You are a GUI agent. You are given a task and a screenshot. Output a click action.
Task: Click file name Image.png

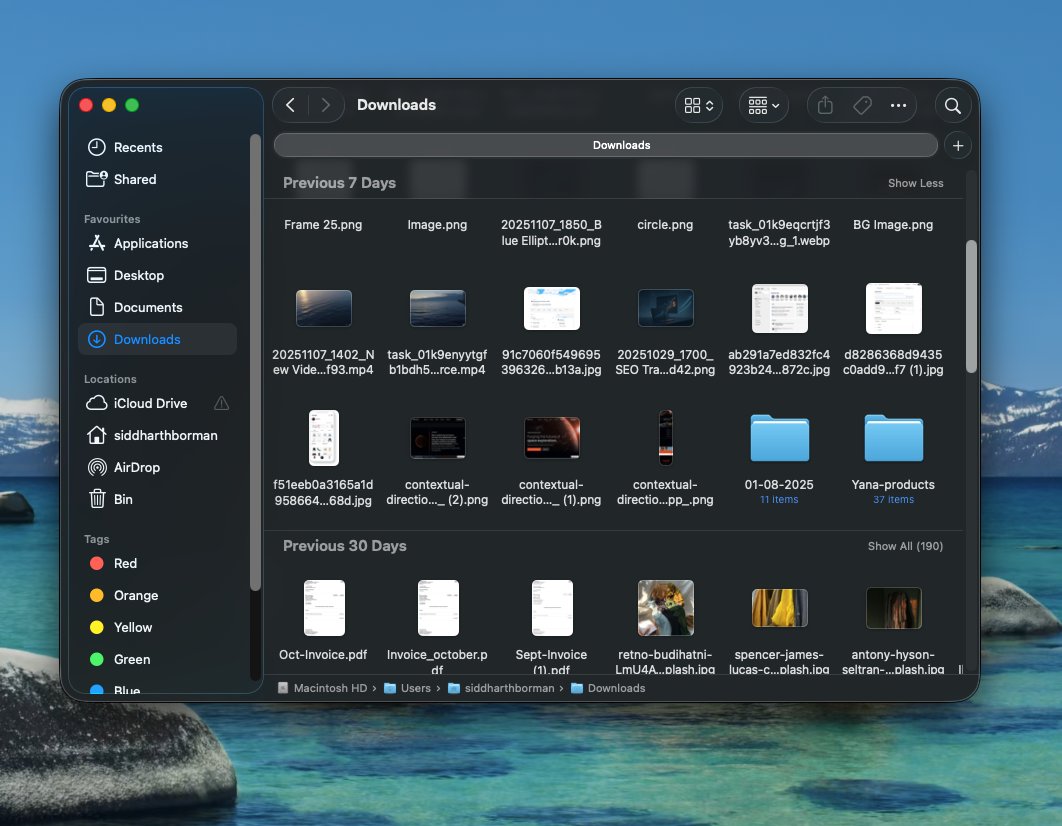tap(437, 225)
